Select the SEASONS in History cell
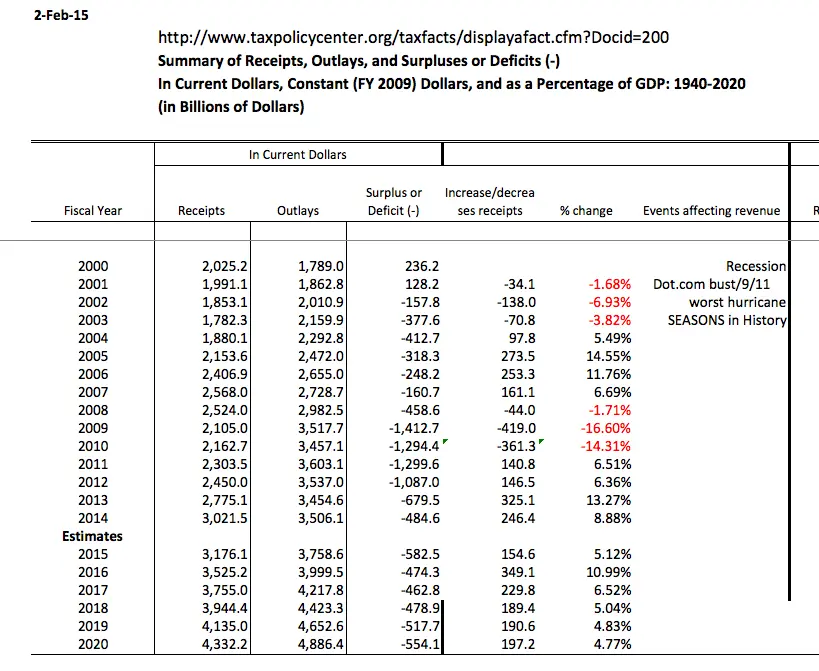 727,320
